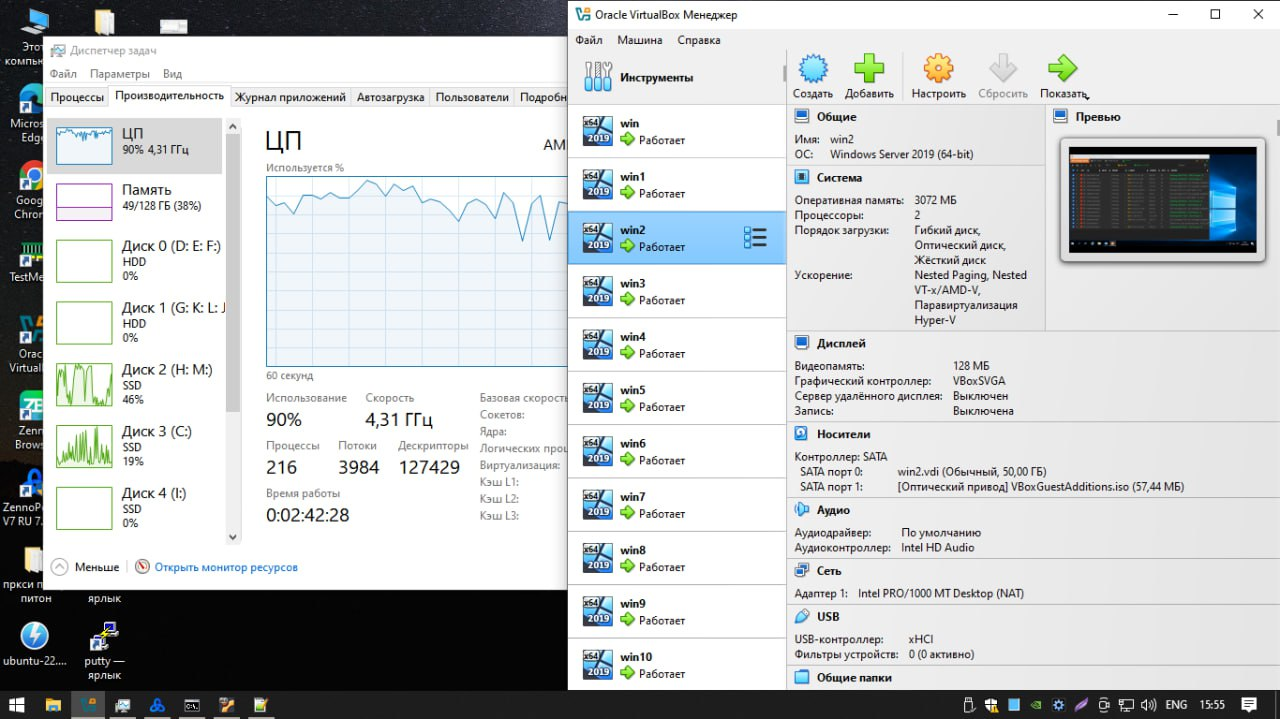Click the Система section header
This screenshot has height=719, width=1280.
(838, 177)
